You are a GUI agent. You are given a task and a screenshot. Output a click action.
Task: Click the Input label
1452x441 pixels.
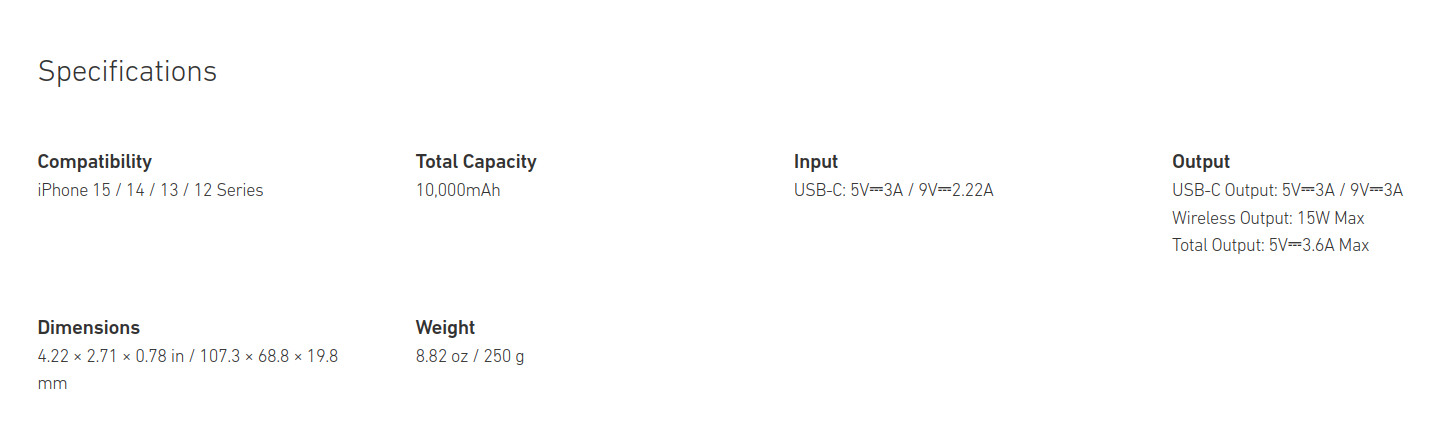(x=816, y=162)
